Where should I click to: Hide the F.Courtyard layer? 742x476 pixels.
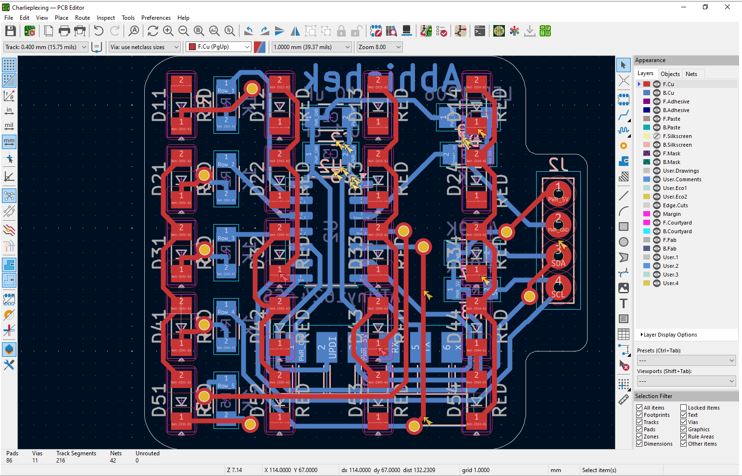point(657,223)
